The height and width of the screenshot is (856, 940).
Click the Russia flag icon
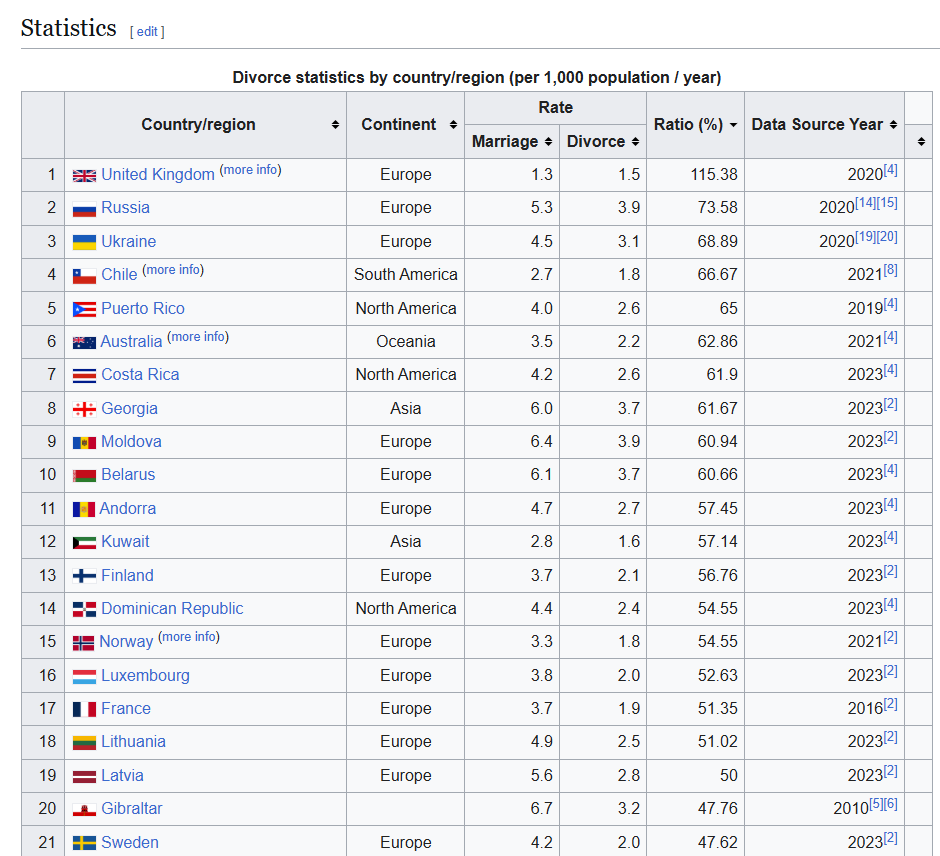click(x=84, y=209)
